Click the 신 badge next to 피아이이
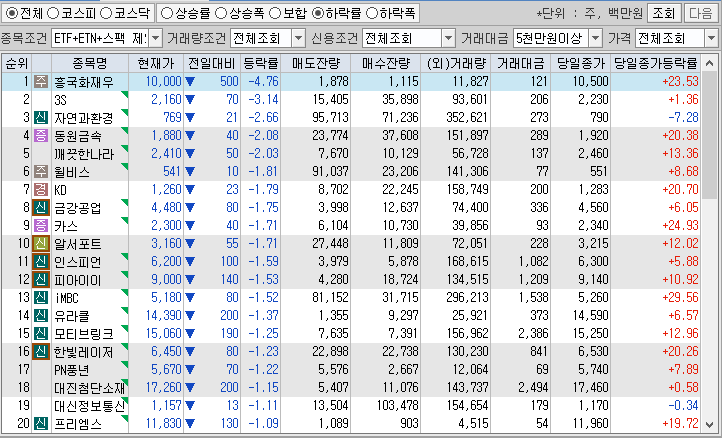The height and width of the screenshot is (438, 722). click(41, 280)
